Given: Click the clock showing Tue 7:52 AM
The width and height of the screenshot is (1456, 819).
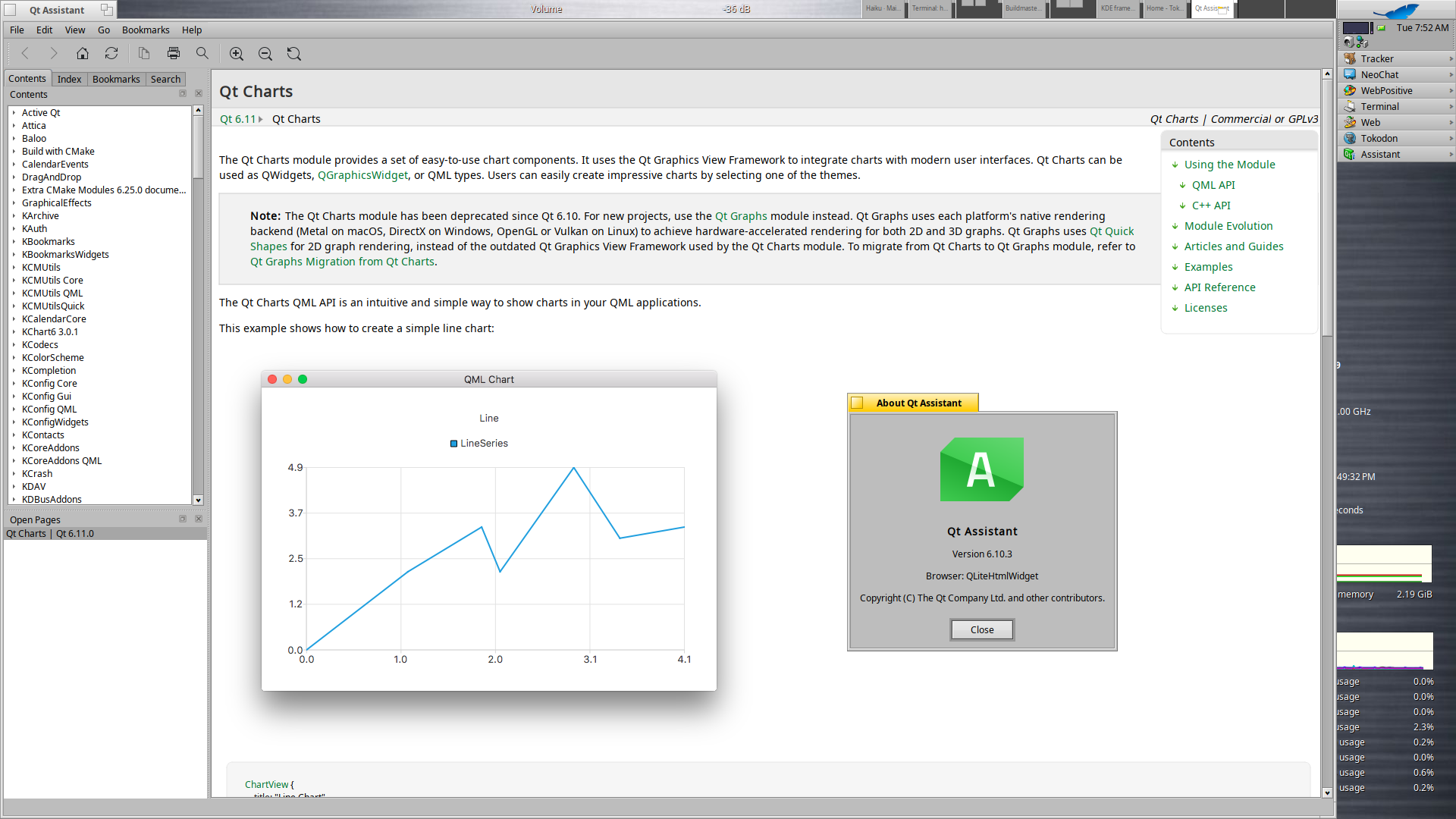Looking at the screenshot, I should click(x=1422, y=28).
